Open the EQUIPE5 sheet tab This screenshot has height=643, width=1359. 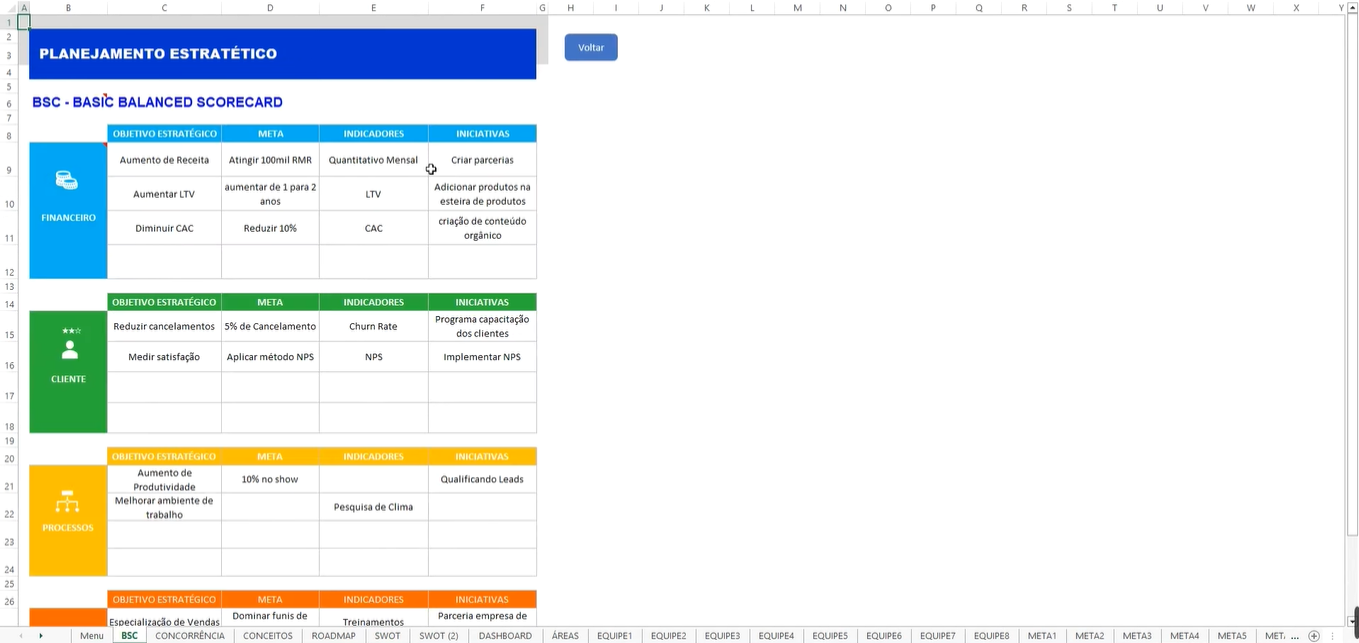coord(830,636)
